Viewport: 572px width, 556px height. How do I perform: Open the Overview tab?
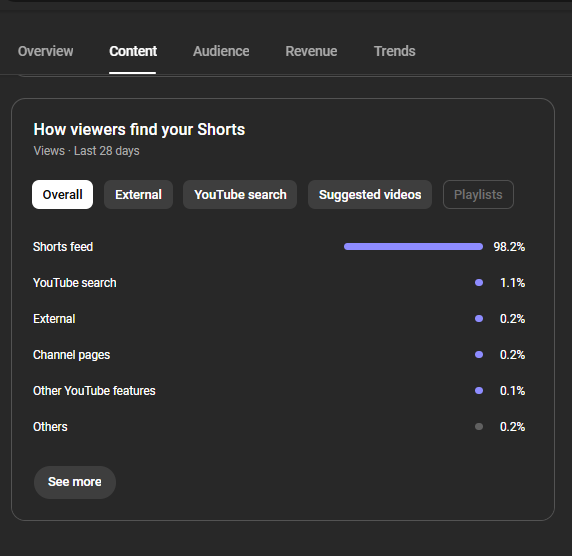tap(46, 51)
